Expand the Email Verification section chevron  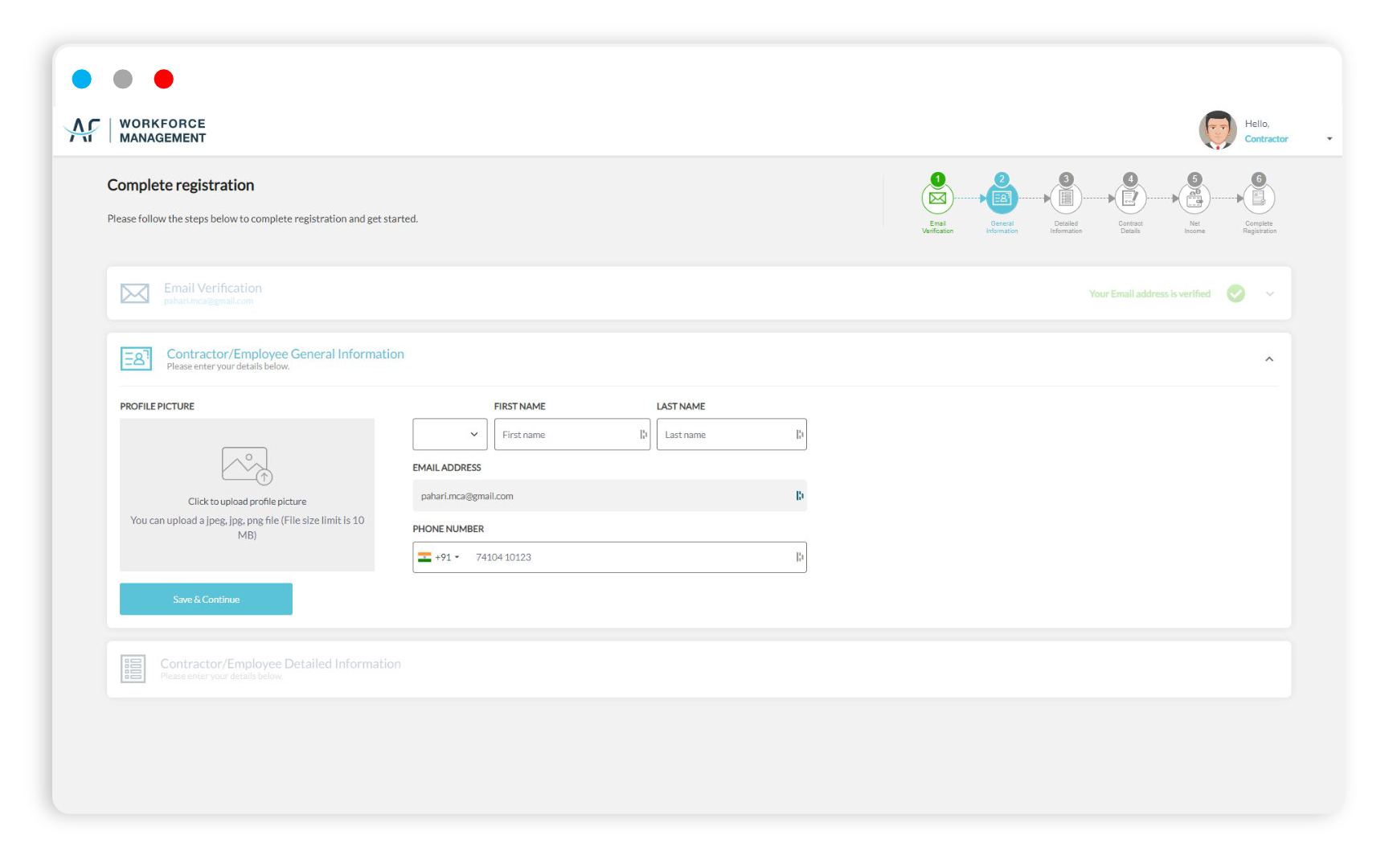click(x=1270, y=294)
